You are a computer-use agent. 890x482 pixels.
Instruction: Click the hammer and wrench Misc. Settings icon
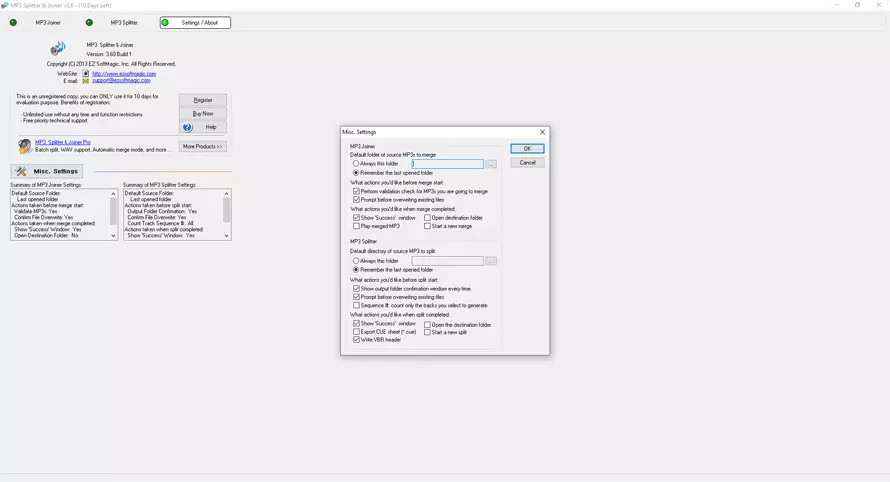(x=21, y=171)
